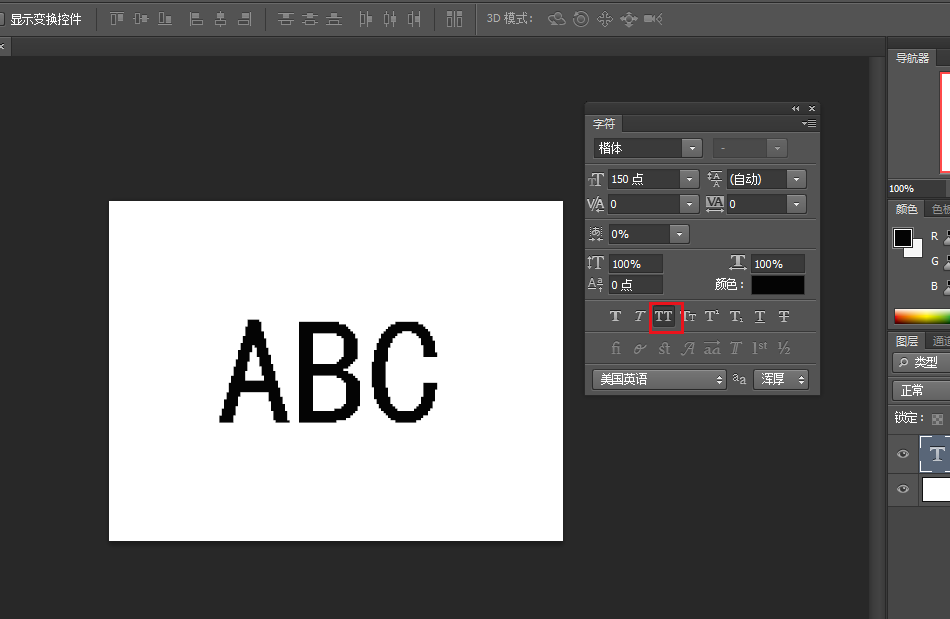Image resolution: width=950 pixels, height=619 pixels.
Task: Collapse the Character panel with double arrows
Action: point(796,108)
